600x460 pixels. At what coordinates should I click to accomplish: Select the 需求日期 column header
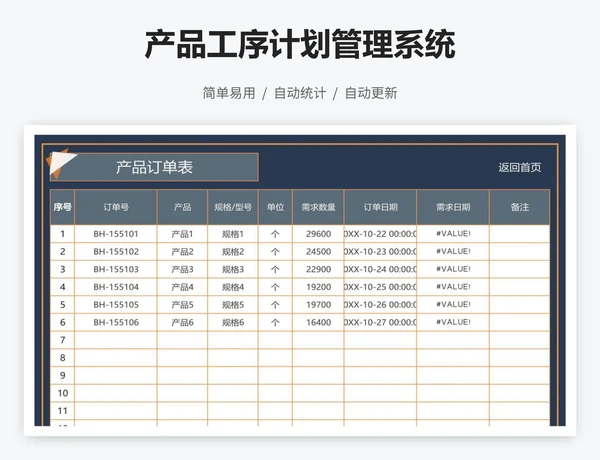coord(453,207)
